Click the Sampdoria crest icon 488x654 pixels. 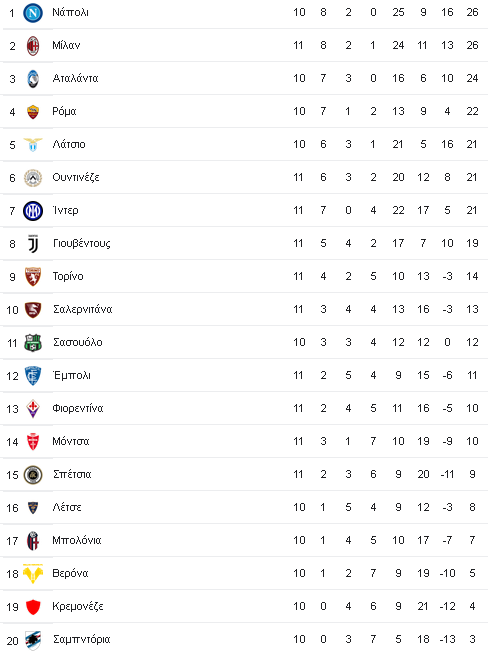[x=33, y=640]
